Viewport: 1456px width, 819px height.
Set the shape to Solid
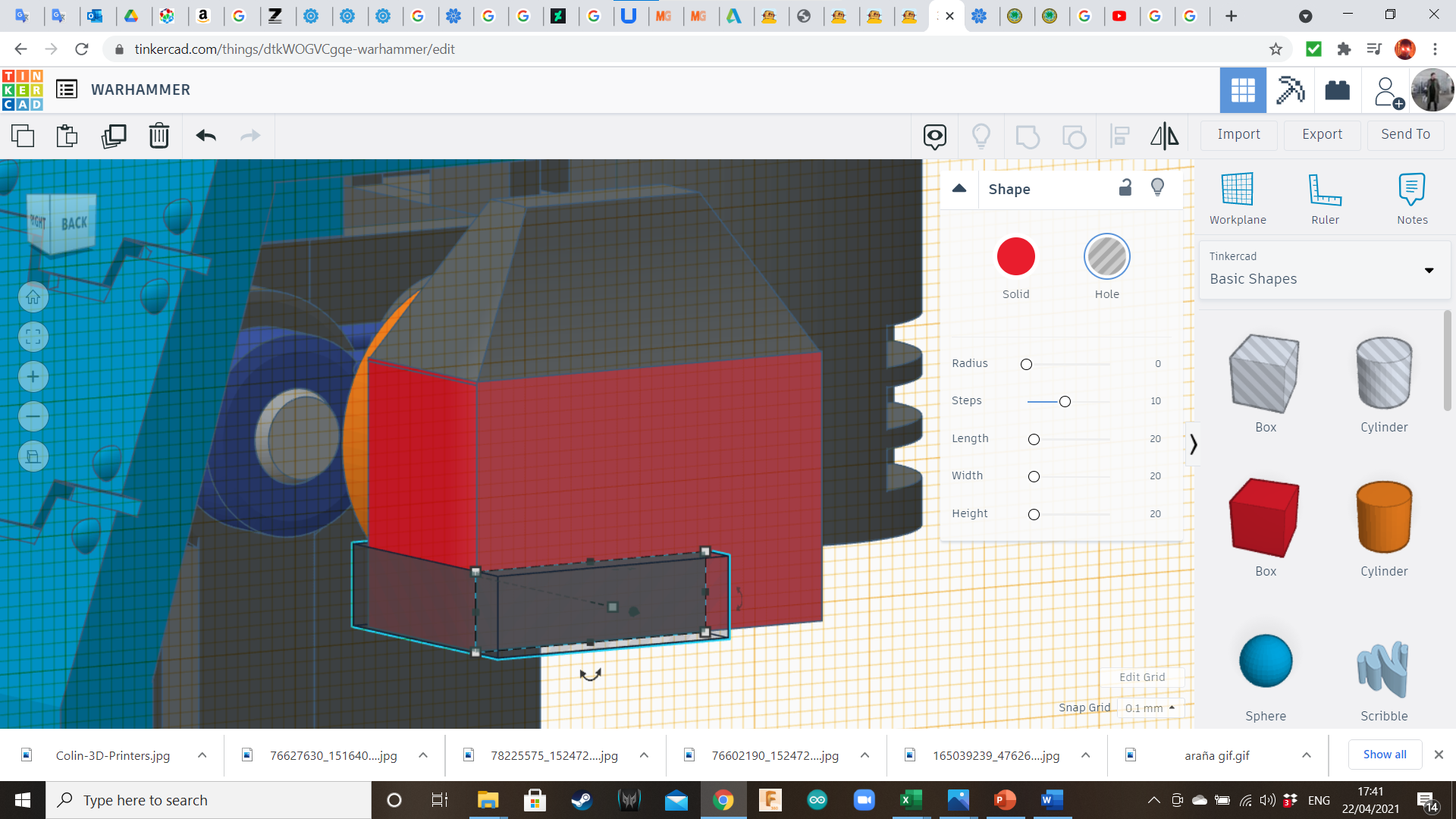[1015, 256]
